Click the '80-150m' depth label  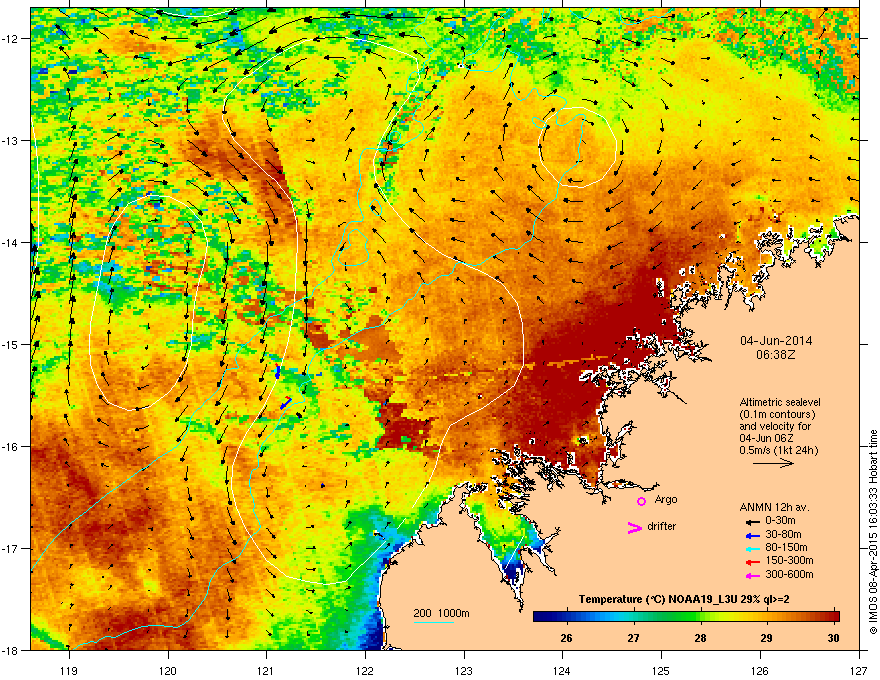(786, 547)
